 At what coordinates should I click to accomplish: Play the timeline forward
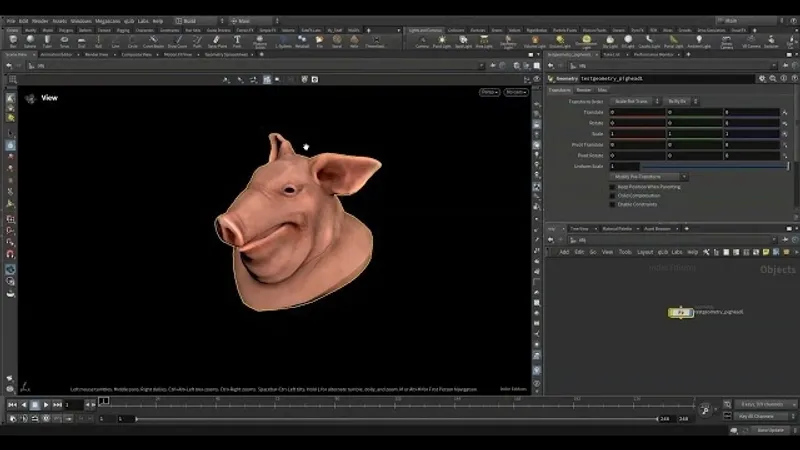(46, 405)
